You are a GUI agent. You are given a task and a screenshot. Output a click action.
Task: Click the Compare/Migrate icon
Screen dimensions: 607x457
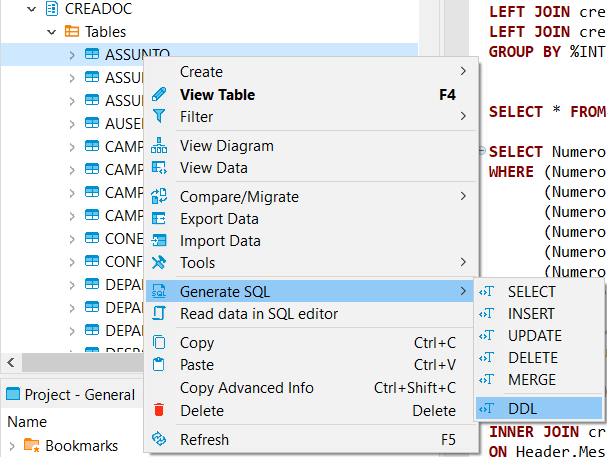tap(159, 197)
